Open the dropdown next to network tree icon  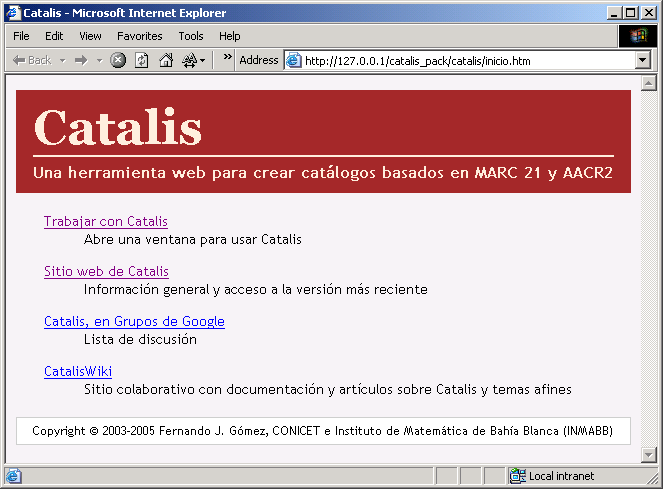[203, 60]
